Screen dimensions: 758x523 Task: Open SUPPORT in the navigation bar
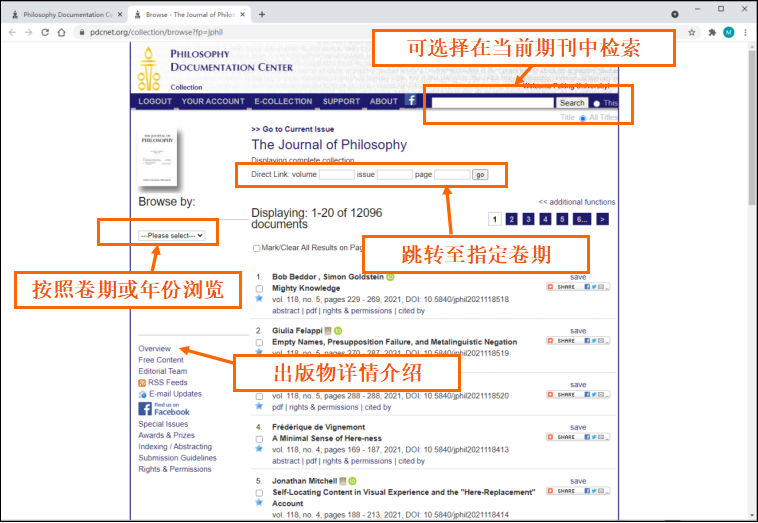[341, 102]
